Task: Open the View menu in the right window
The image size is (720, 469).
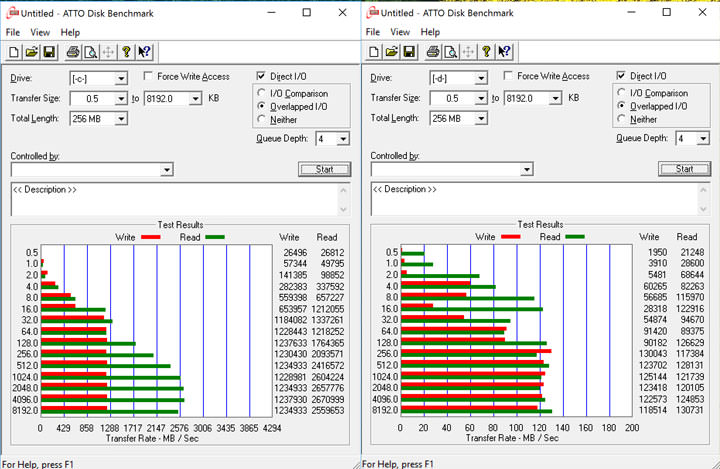Action: pyautogui.click(x=399, y=32)
